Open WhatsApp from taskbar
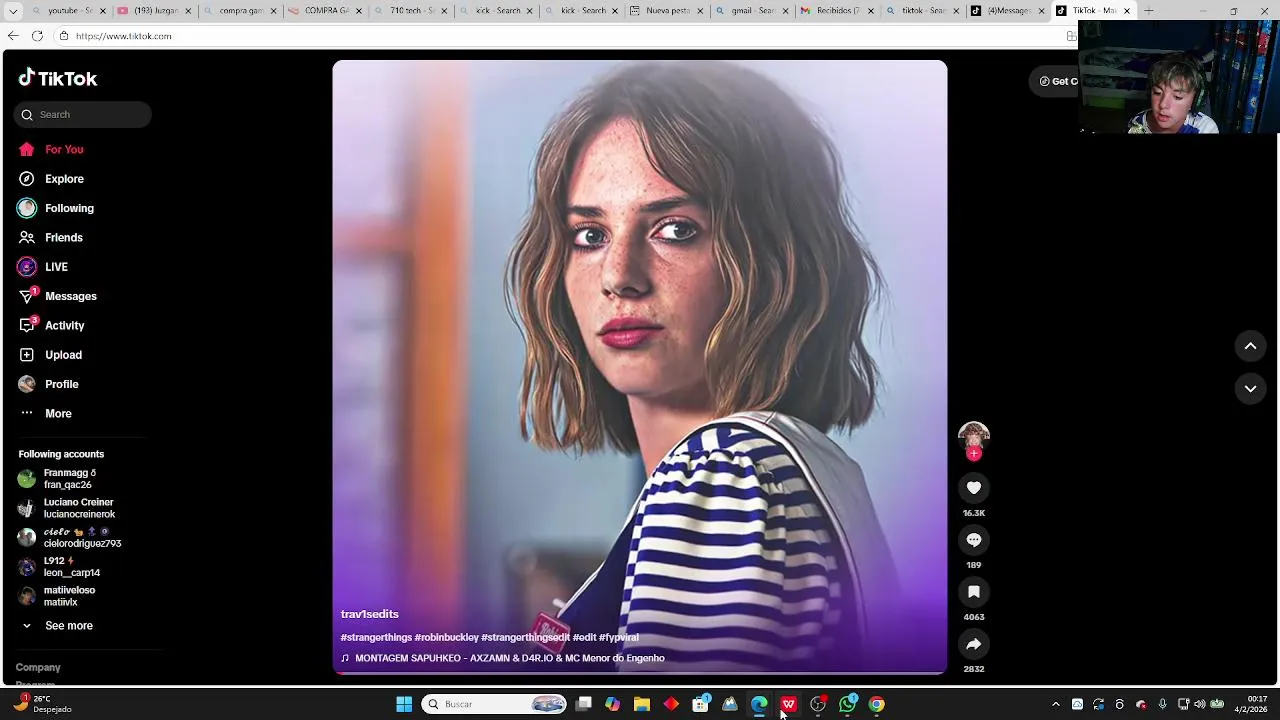1280x720 pixels. (848, 704)
